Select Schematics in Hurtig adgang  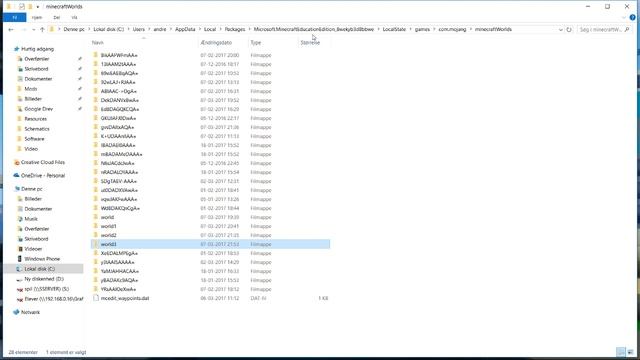(x=37, y=129)
